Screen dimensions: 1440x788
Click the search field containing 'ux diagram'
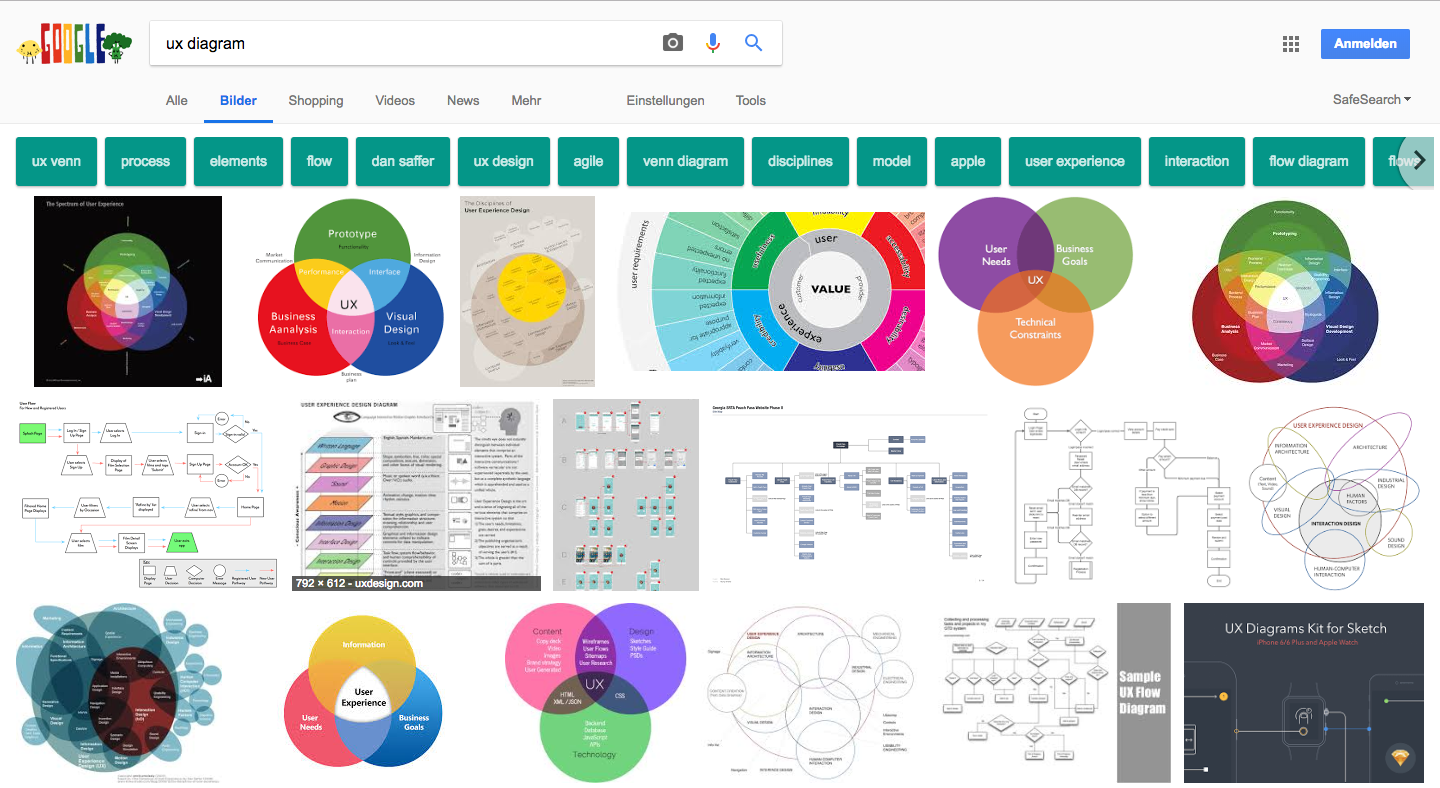coord(400,43)
